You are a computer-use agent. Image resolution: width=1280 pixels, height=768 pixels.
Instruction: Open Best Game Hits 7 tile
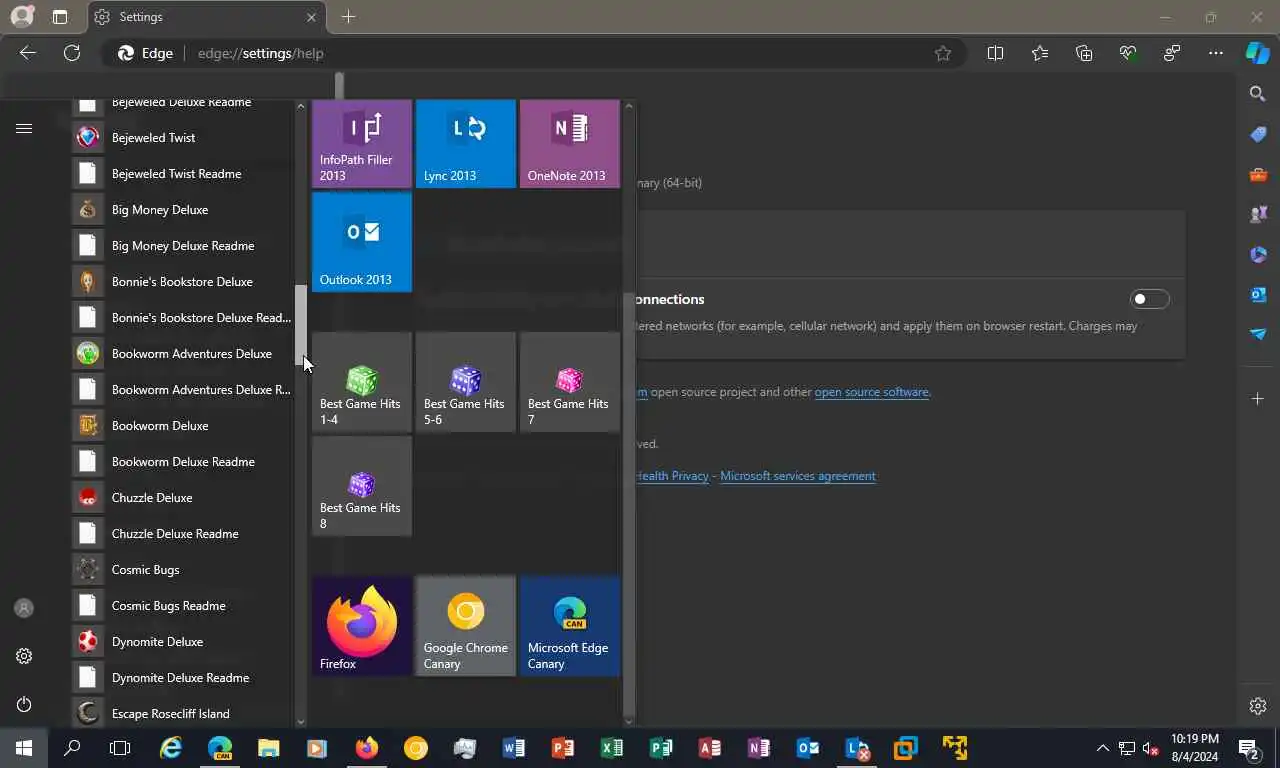(x=570, y=382)
